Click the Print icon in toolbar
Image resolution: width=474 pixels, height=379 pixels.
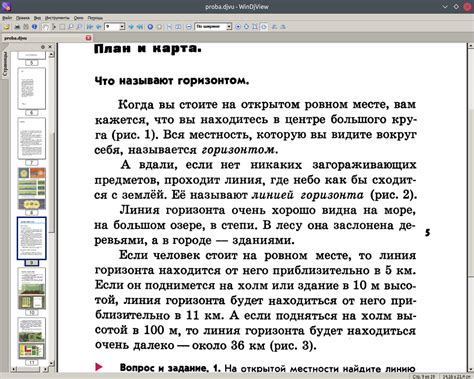coord(17,27)
